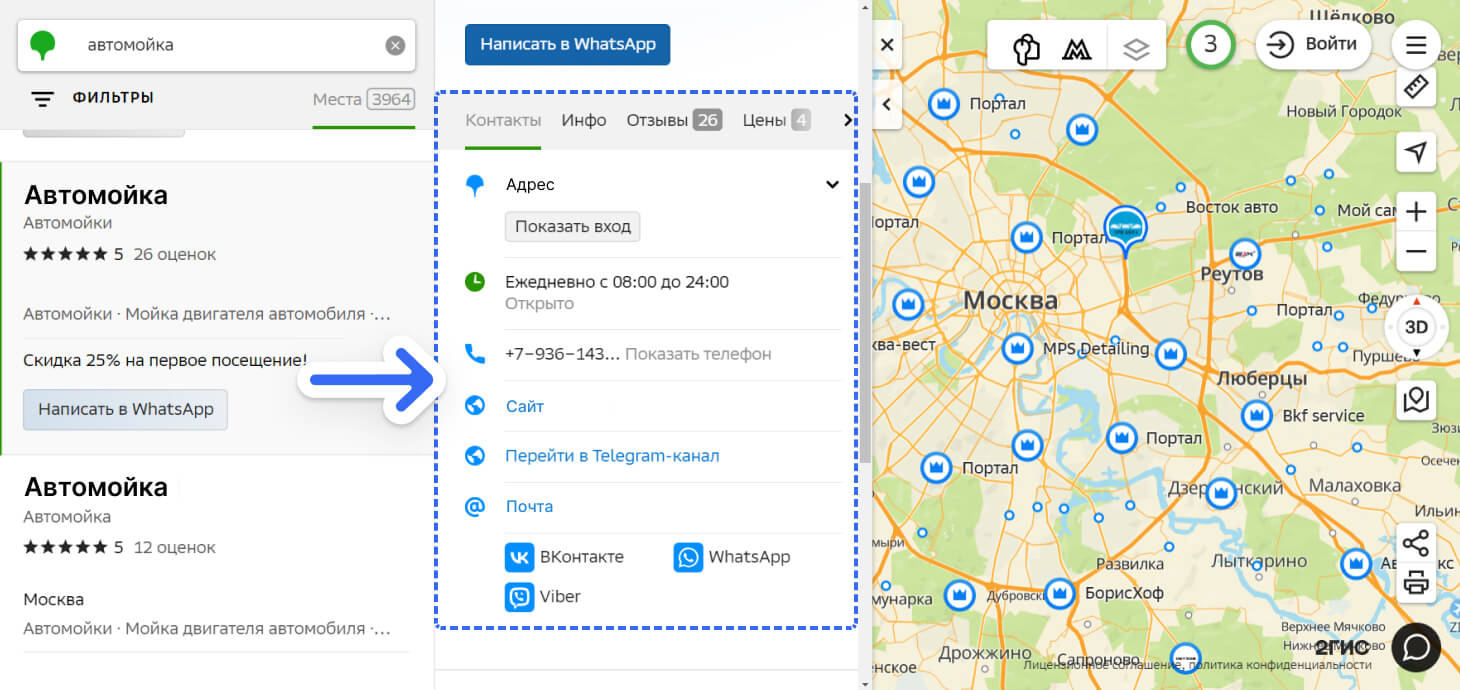Click the БорисХоф map label

pyautogui.click(x=1124, y=593)
